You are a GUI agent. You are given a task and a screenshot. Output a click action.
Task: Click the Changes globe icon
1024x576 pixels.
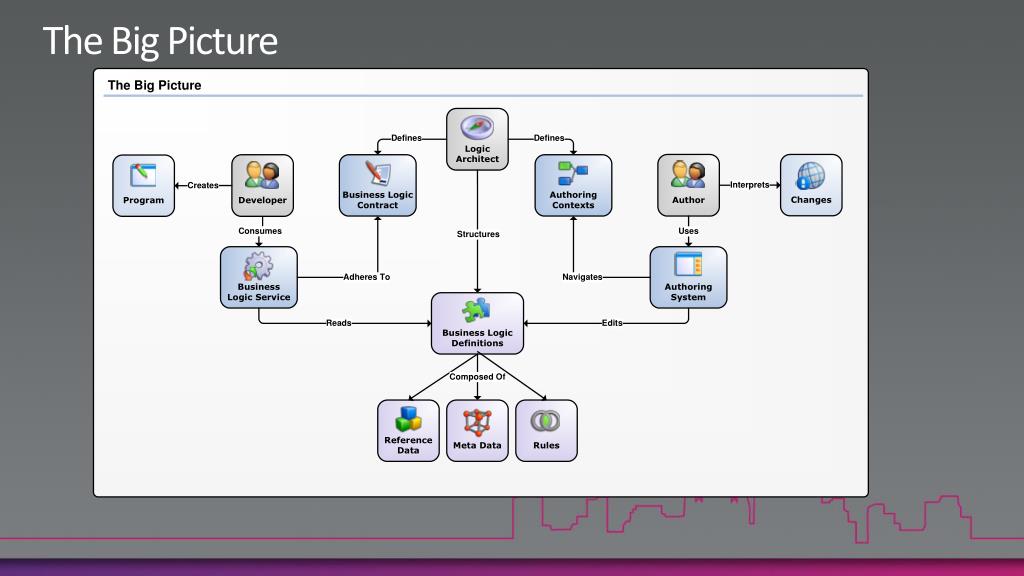810,176
